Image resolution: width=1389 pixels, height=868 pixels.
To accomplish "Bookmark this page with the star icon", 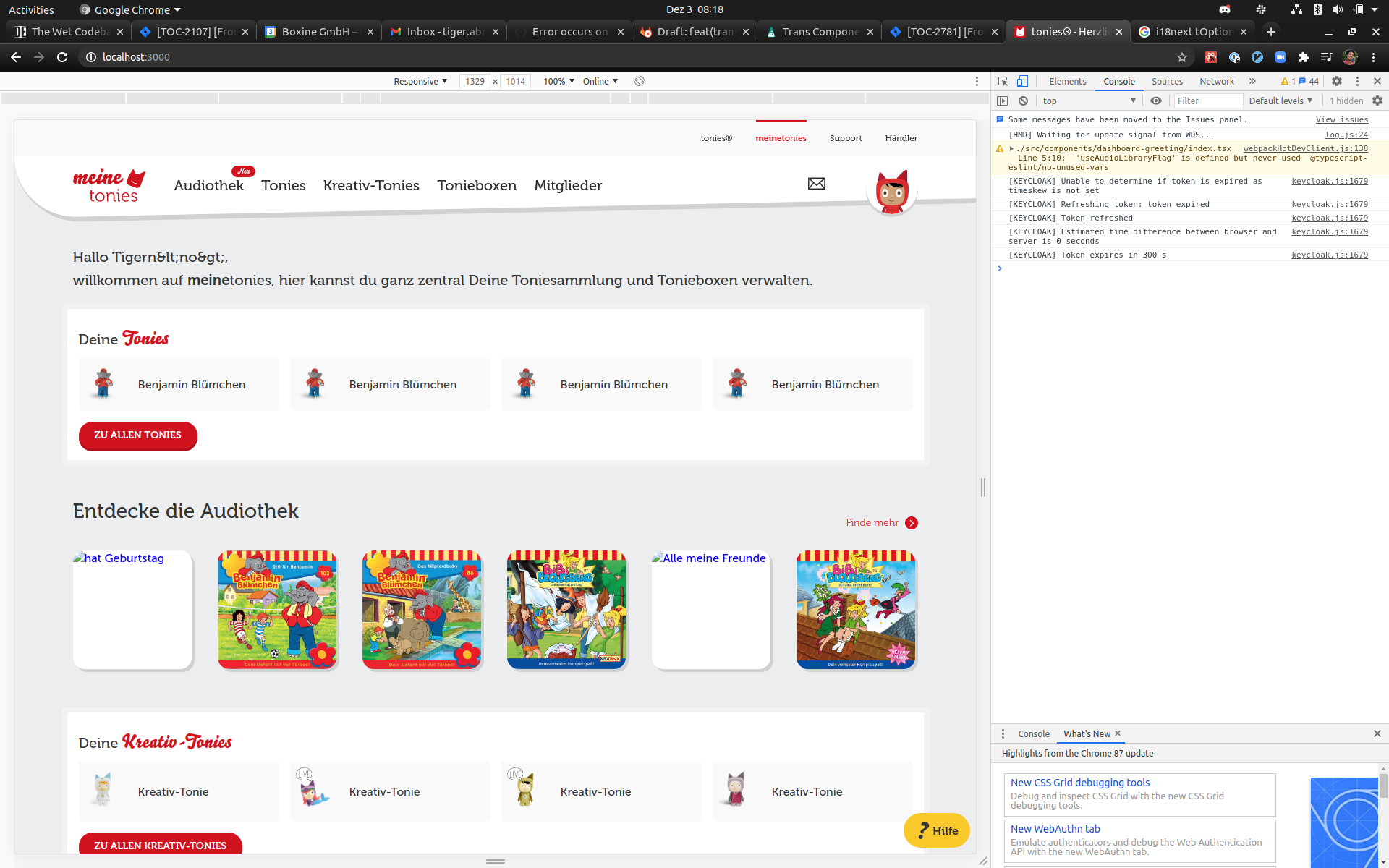I will (1182, 57).
